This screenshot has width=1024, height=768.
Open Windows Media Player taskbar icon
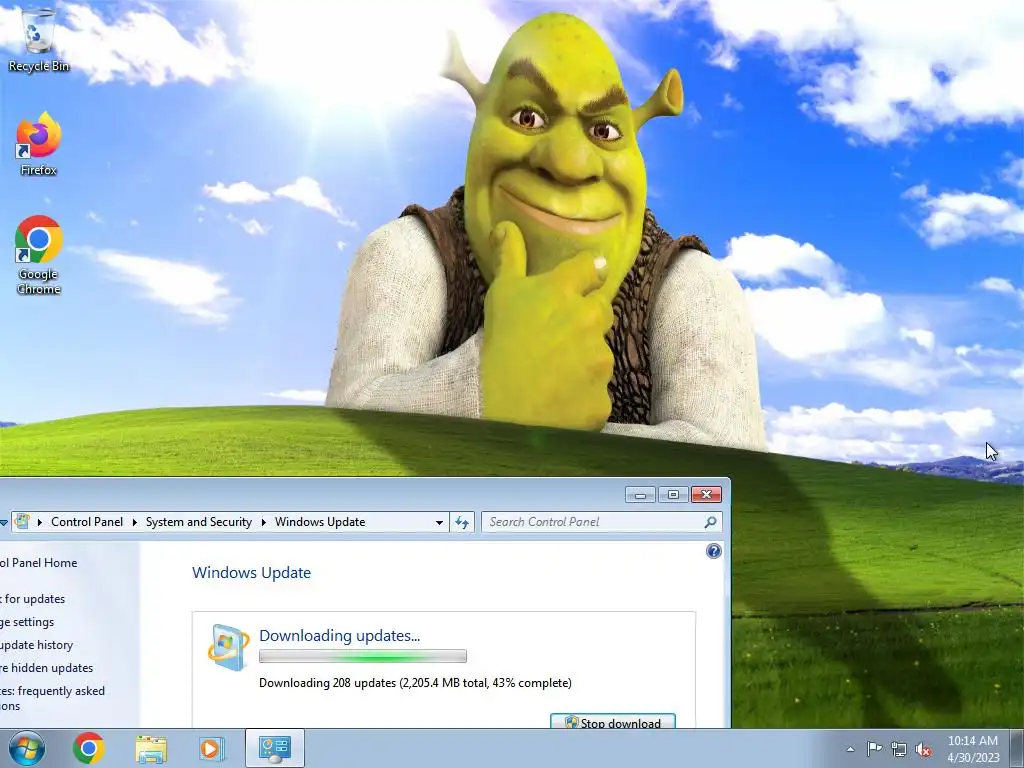(x=211, y=748)
